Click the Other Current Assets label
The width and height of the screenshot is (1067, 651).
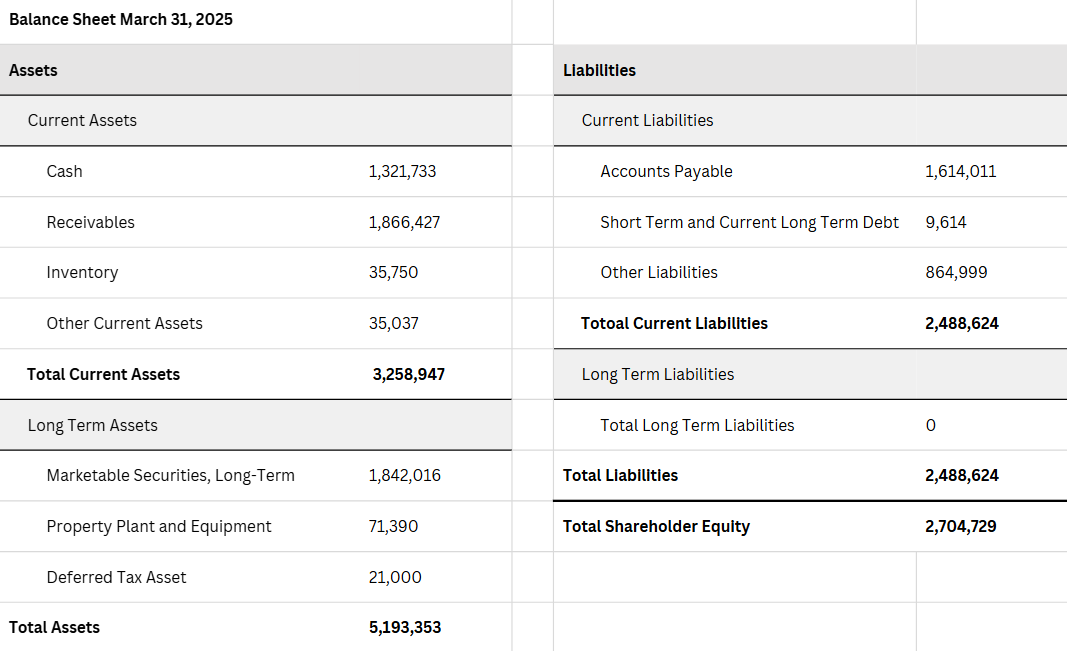pos(125,324)
